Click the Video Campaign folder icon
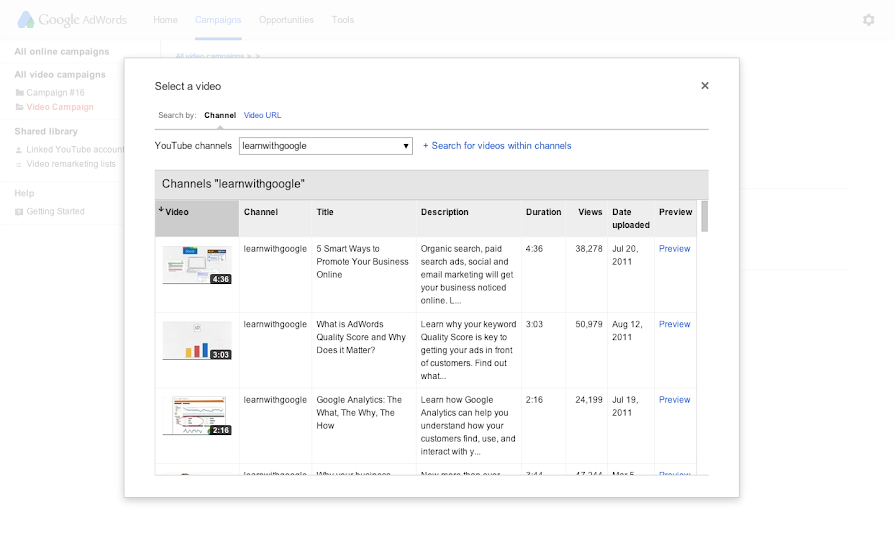The image size is (895, 556). 19,107
